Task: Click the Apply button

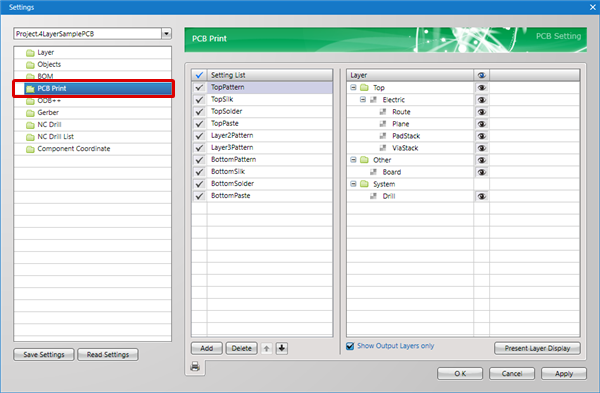Action: [564, 373]
